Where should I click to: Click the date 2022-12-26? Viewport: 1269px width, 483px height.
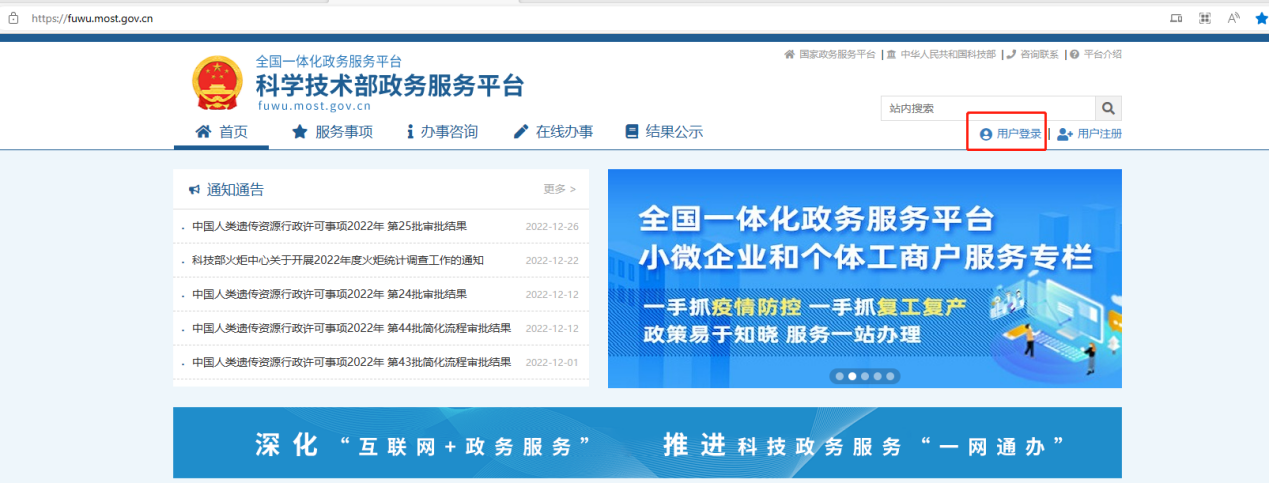(552, 226)
